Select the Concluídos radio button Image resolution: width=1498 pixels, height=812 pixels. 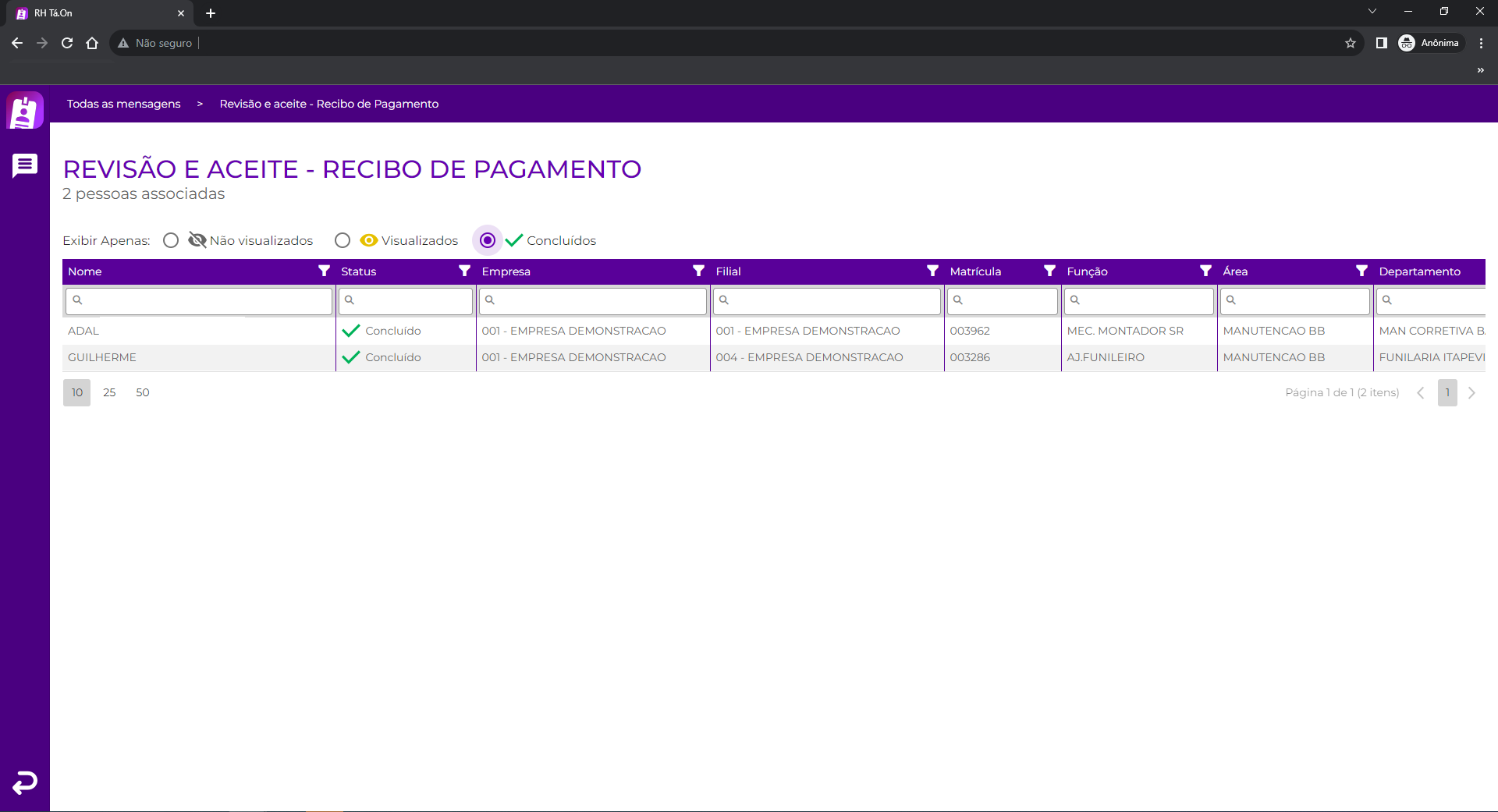click(x=488, y=240)
